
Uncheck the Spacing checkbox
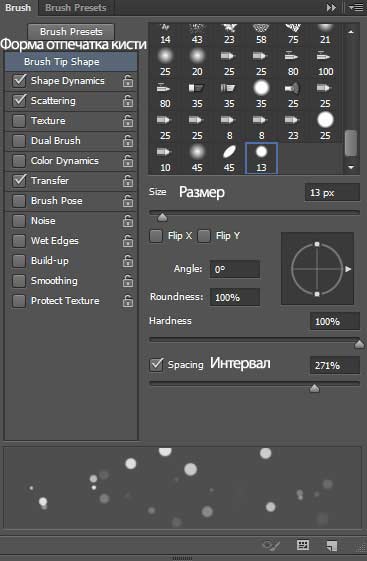click(x=156, y=365)
